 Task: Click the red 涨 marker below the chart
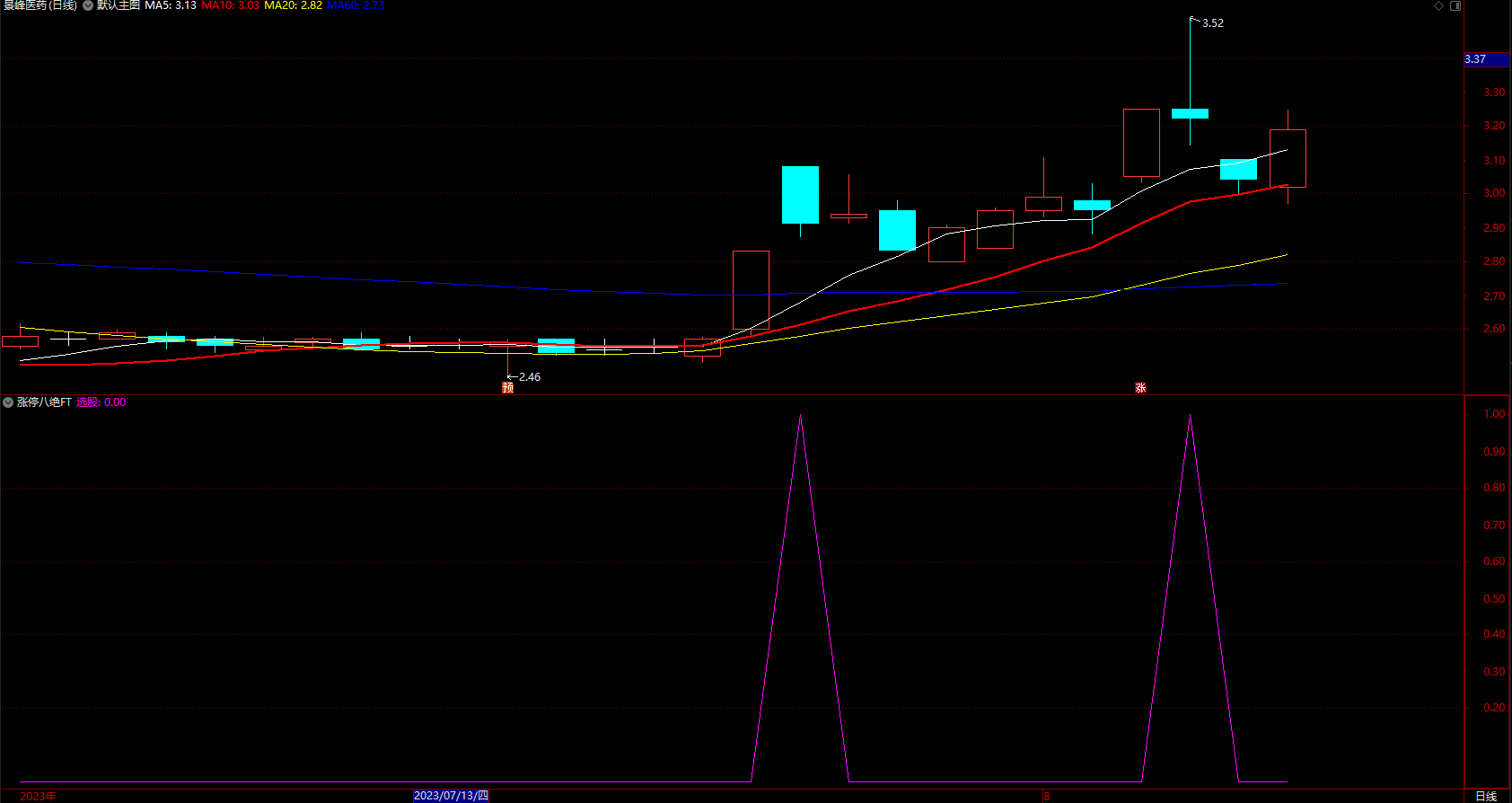click(1140, 388)
